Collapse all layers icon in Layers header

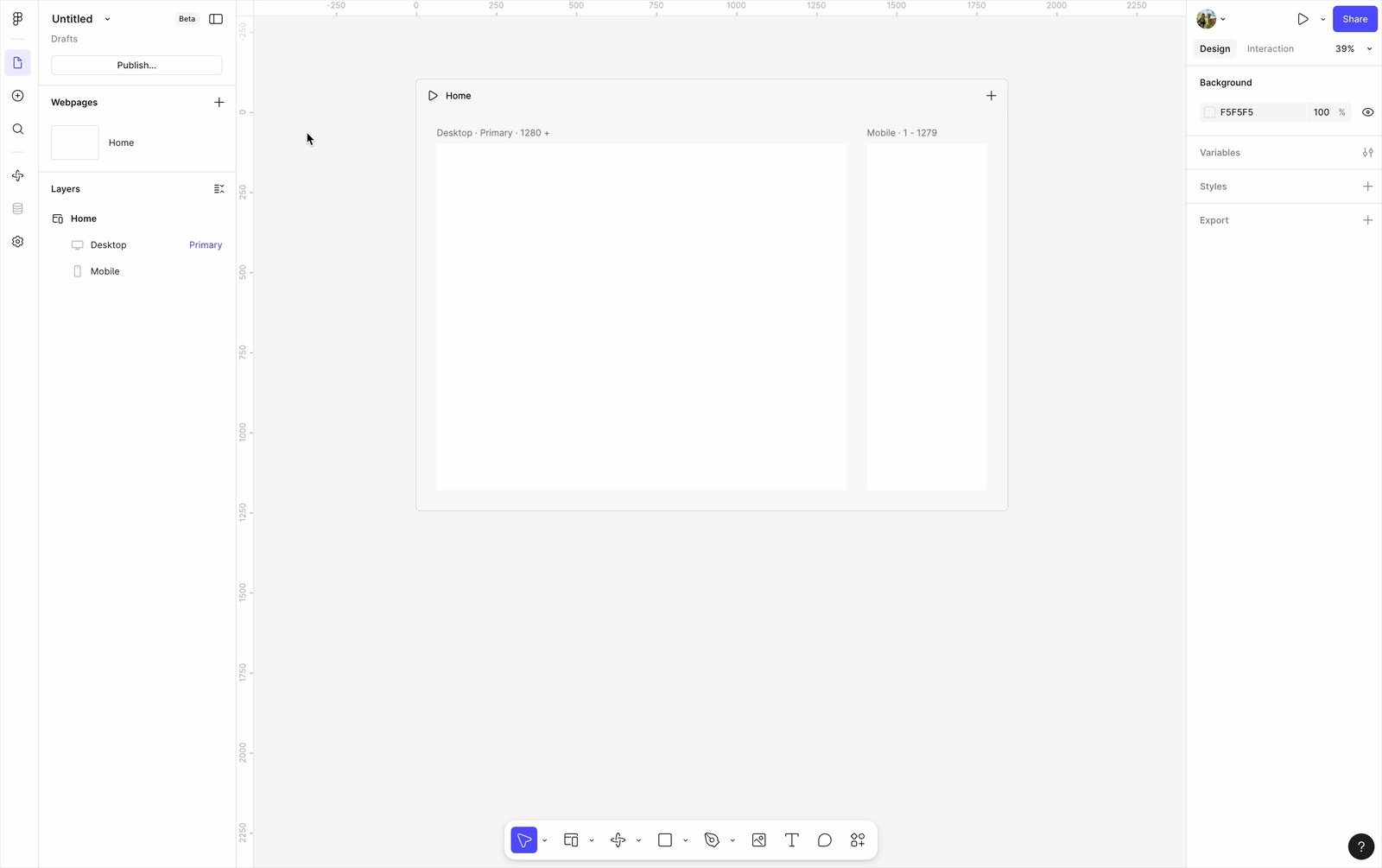pyautogui.click(x=219, y=189)
